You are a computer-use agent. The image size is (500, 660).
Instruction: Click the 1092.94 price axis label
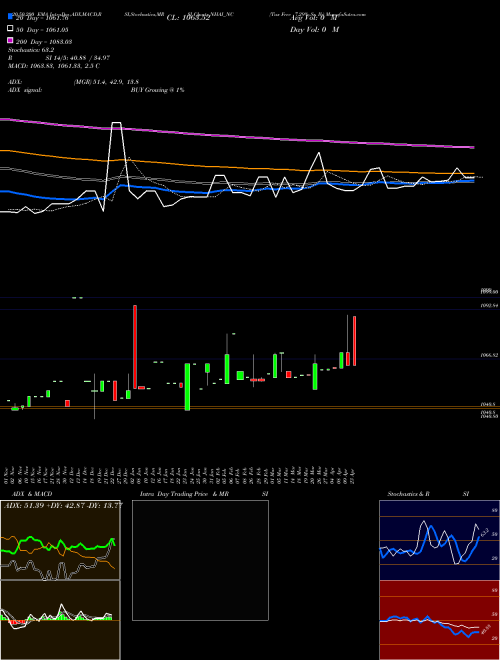pos(489,306)
